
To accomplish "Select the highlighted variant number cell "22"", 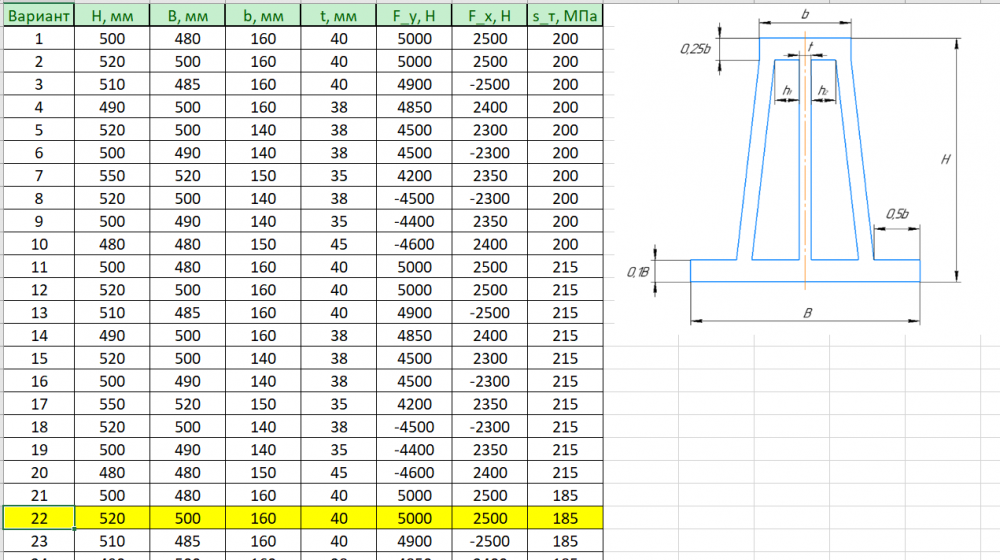I will [39, 519].
